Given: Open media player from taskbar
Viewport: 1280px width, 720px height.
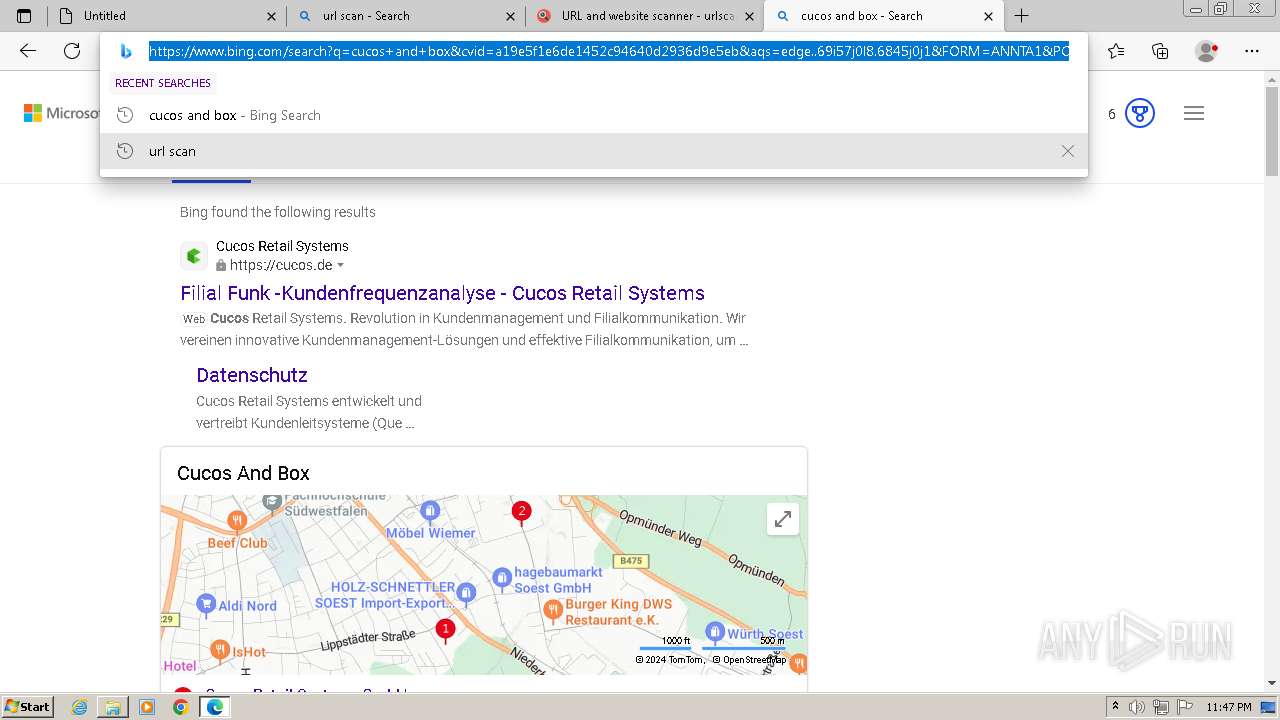Looking at the screenshot, I should [x=147, y=707].
